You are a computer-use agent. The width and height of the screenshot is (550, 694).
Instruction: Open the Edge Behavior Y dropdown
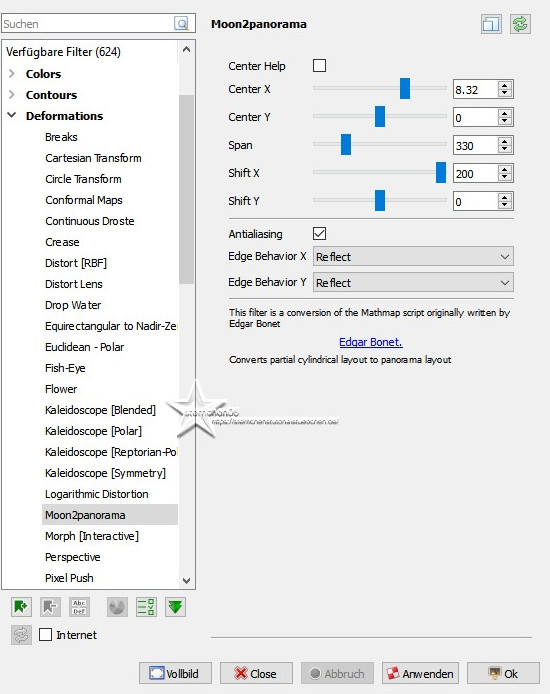click(413, 282)
